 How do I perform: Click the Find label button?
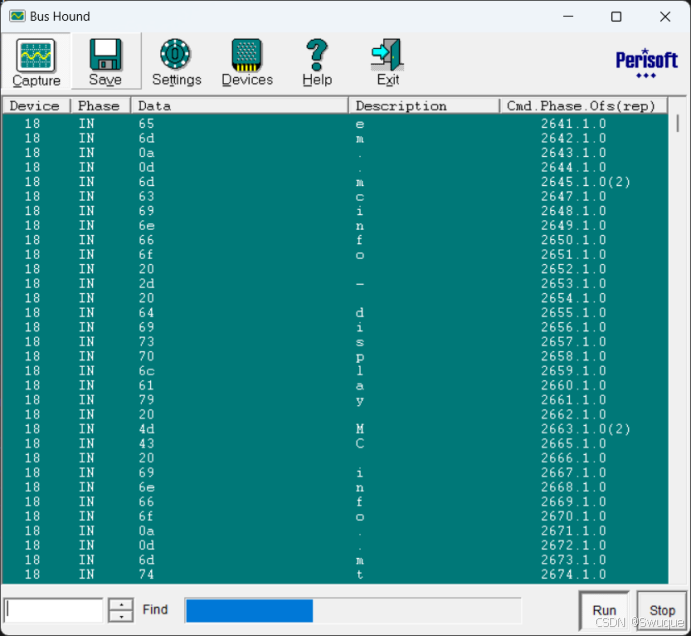pos(155,610)
